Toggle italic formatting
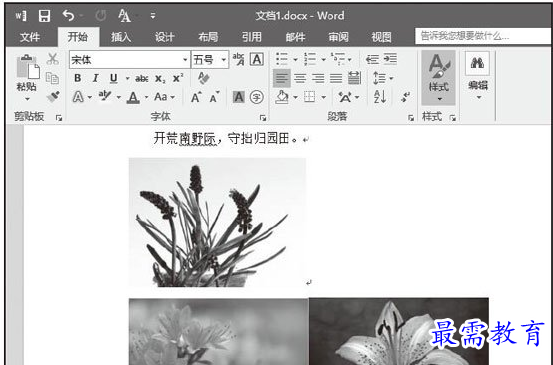Screen dimensions: 553x365 (x=95, y=78)
